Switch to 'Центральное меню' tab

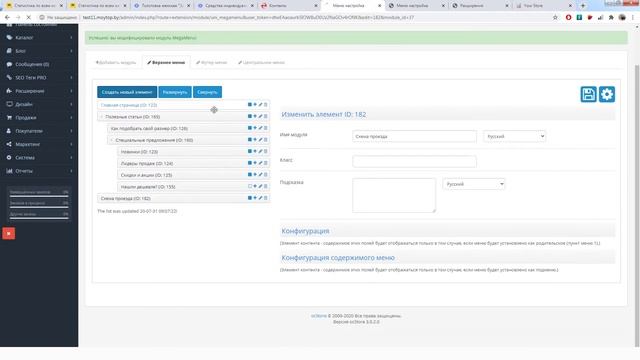click(x=262, y=62)
